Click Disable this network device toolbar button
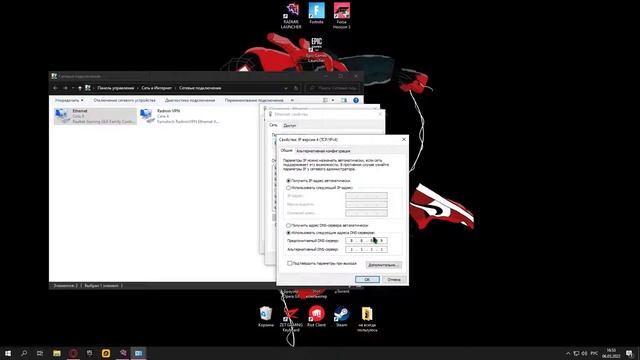 124,100
